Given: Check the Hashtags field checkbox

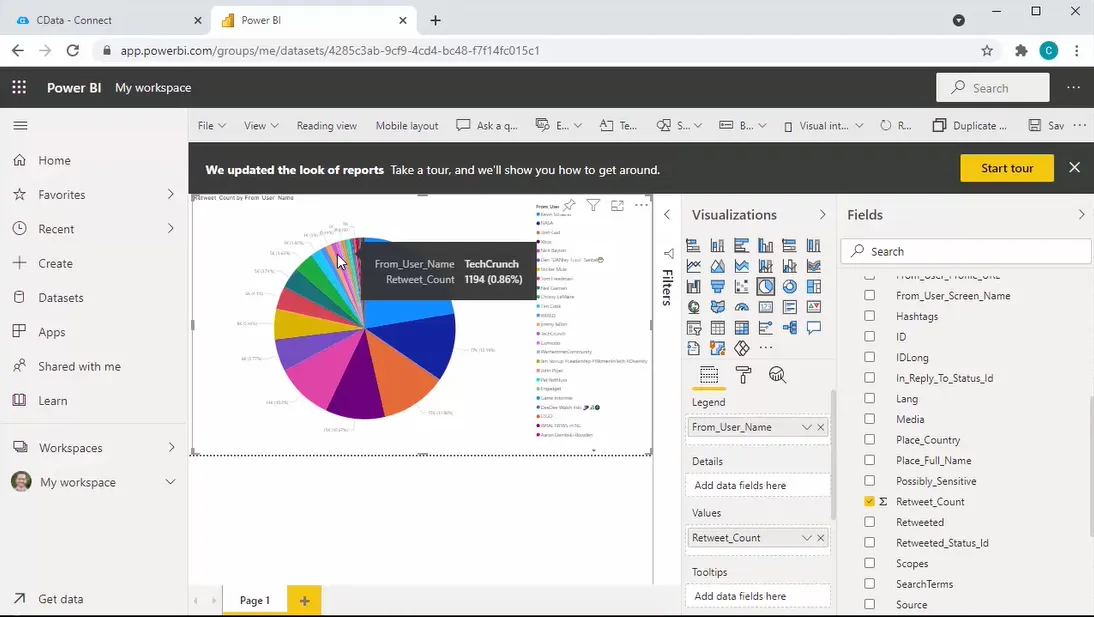Looking at the screenshot, I should 868,316.
